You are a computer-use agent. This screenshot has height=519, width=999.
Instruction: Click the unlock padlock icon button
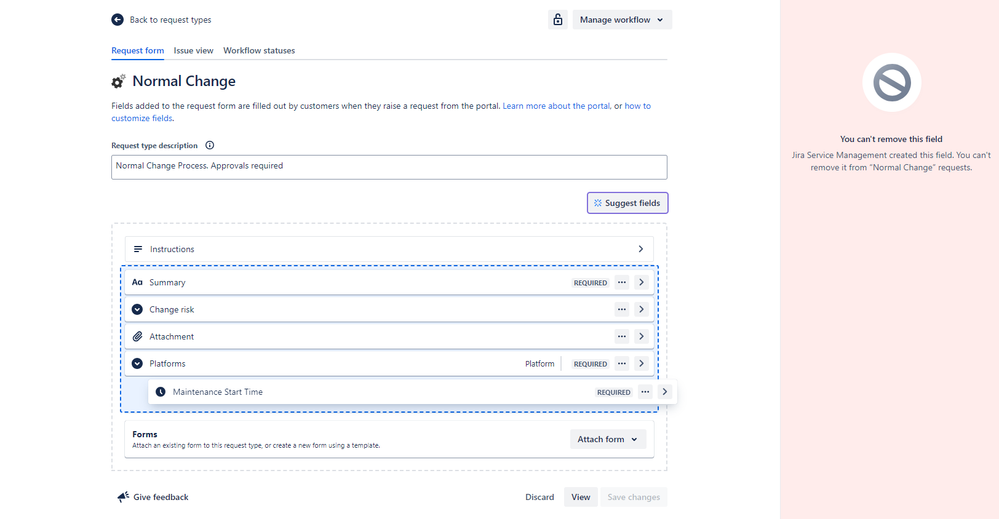(557, 20)
